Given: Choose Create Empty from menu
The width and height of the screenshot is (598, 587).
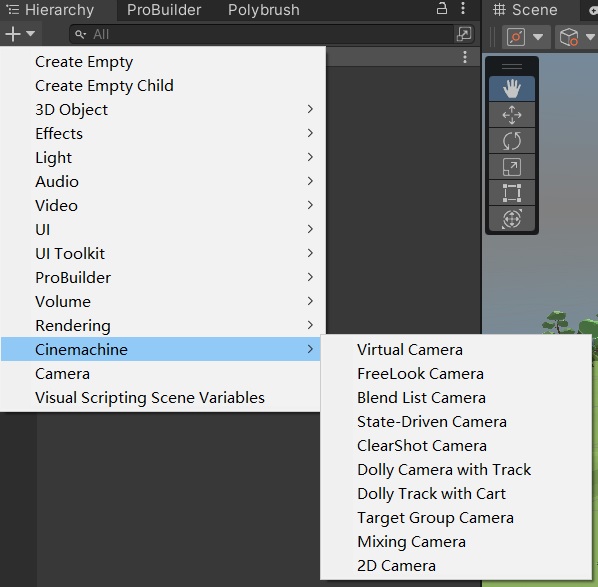Looking at the screenshot, I should [163, 61].
